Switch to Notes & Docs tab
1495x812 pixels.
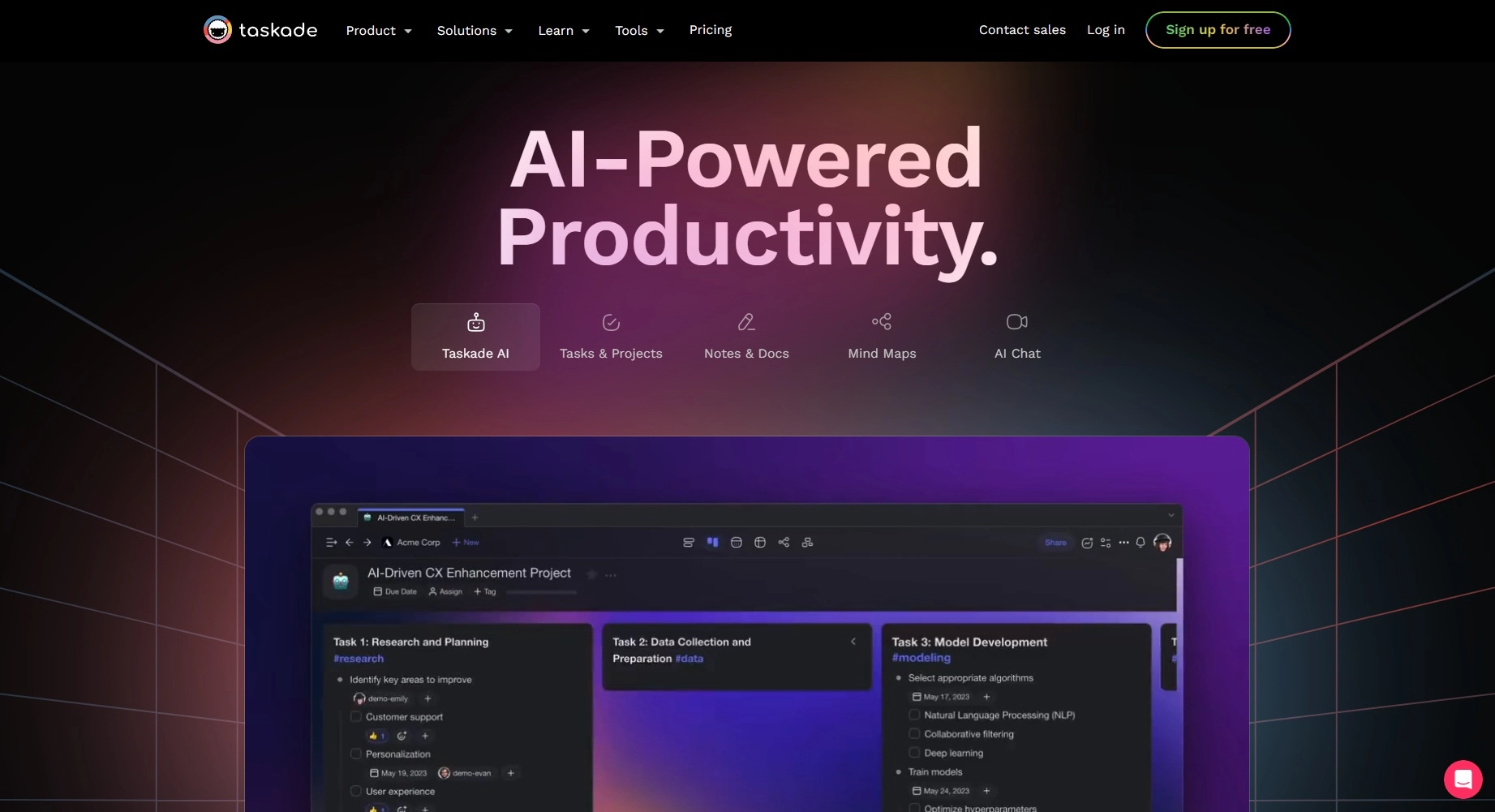[x=746, y=337]
